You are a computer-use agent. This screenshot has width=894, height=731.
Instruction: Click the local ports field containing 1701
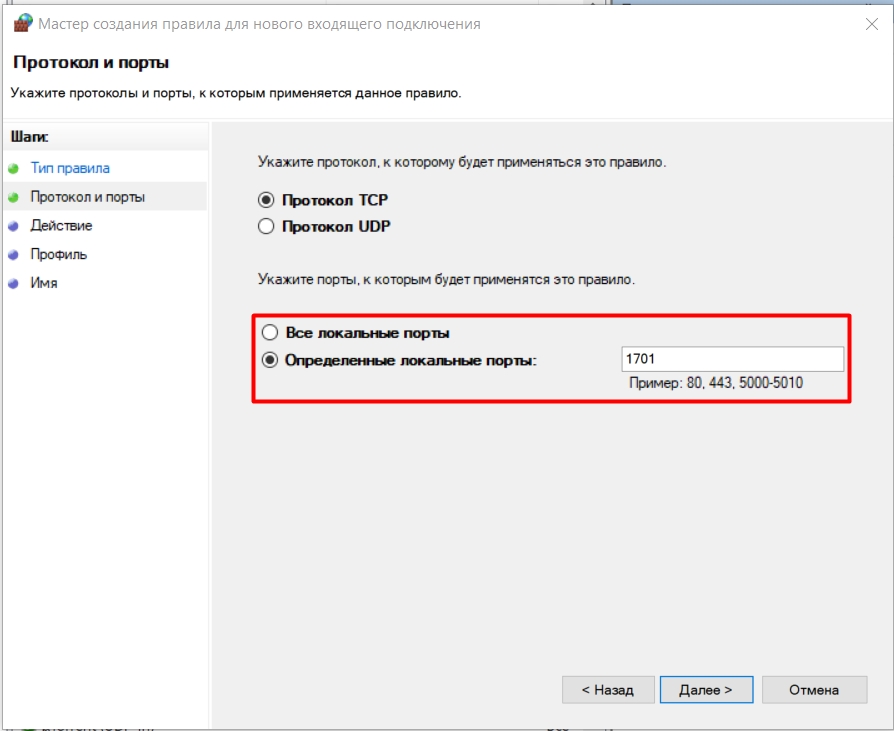pyautogui.click(x=732, y=359)
